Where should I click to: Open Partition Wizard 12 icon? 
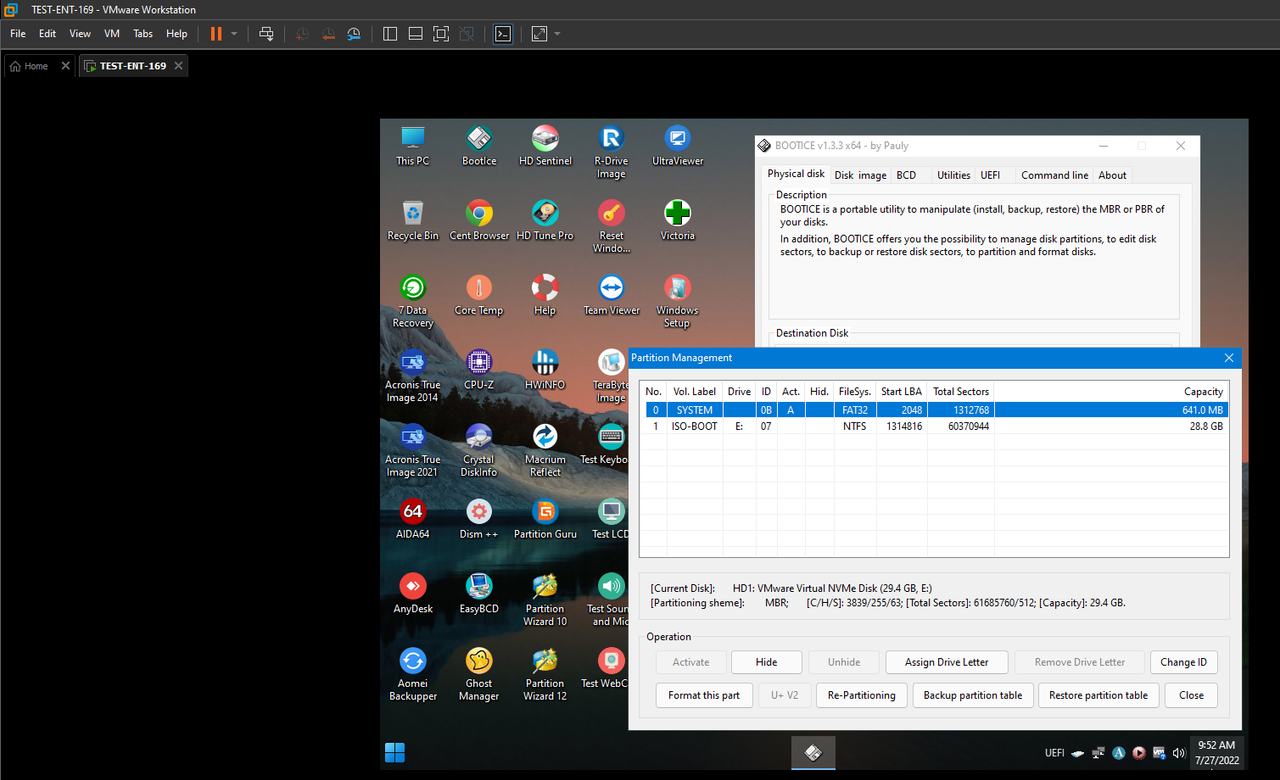[545, 675]
